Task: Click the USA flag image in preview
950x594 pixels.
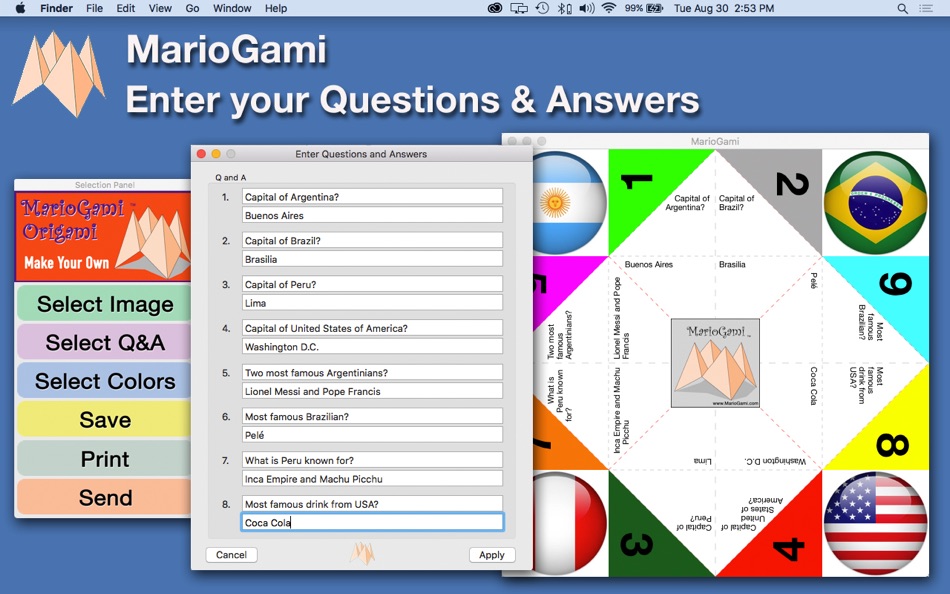Action: coord(875,524)
